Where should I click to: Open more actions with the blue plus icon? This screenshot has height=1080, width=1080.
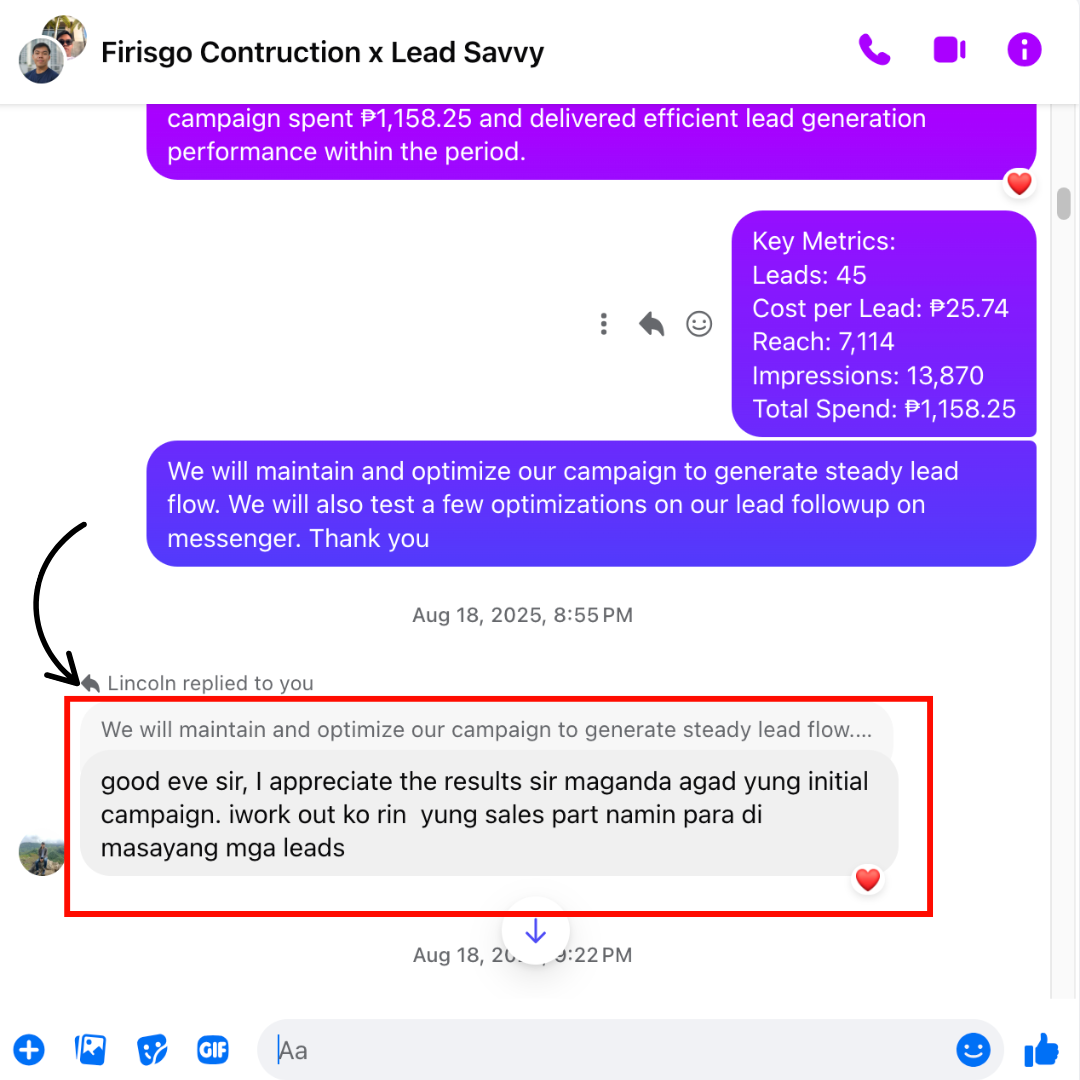(29, 1050)
